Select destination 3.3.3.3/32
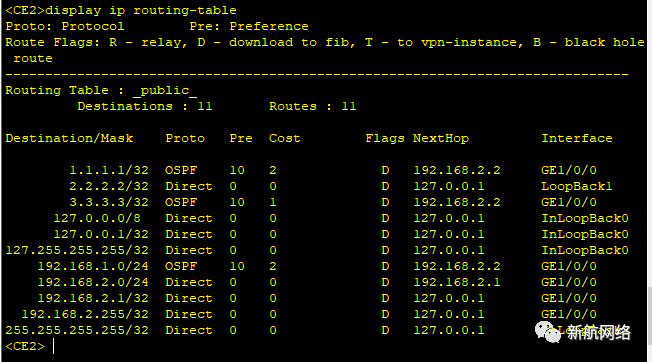 pos(109,202)
